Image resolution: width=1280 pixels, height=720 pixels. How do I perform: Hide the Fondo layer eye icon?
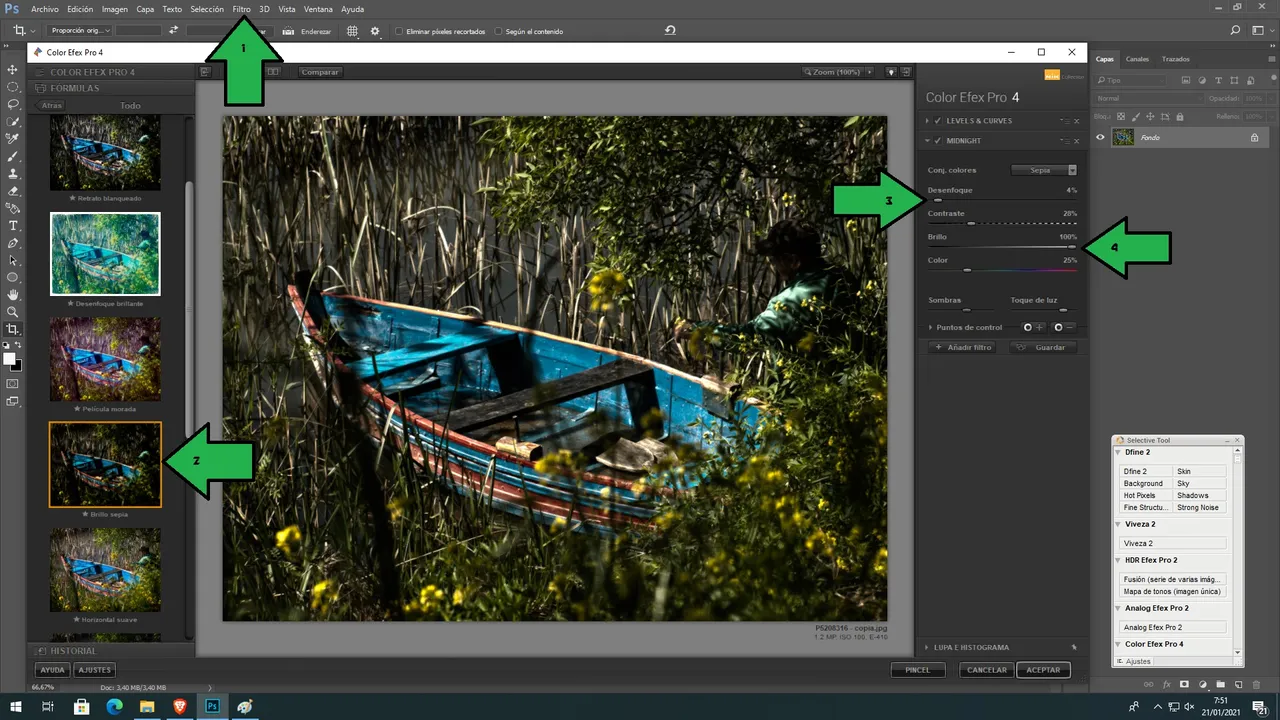[1101, 137]
